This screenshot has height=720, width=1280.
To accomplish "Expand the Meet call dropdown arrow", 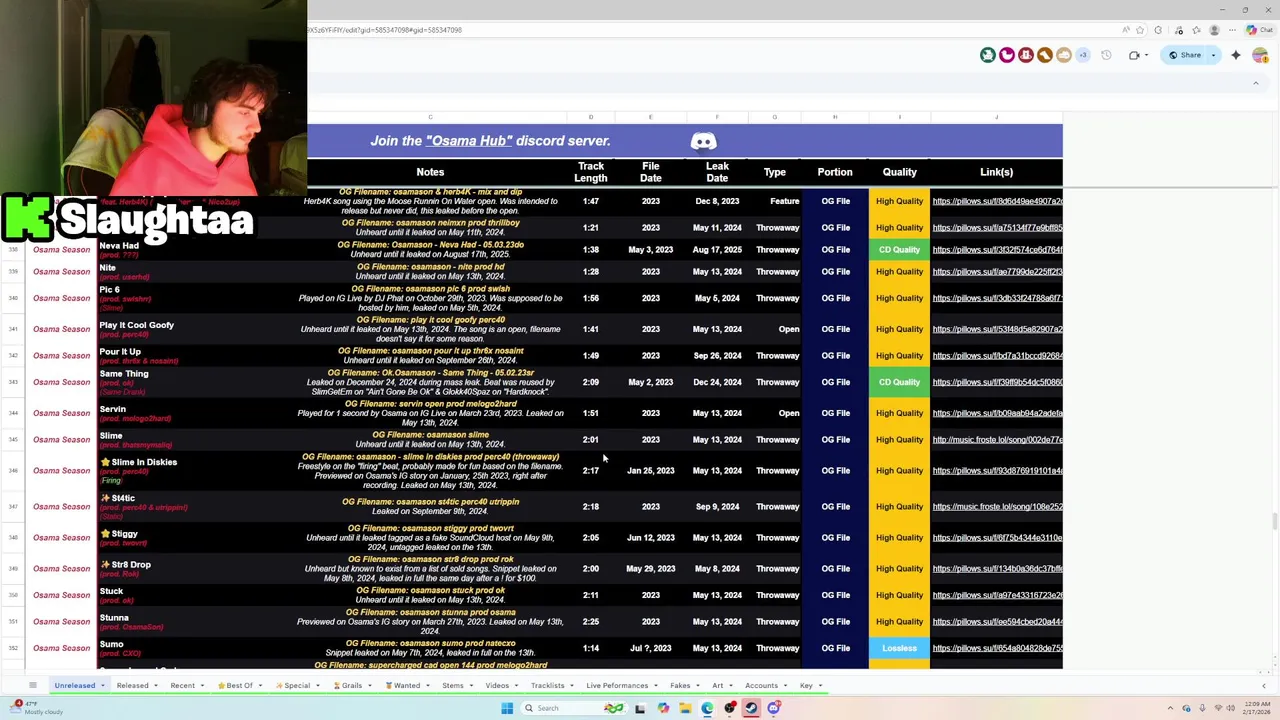I will [x=1146, y=55].
